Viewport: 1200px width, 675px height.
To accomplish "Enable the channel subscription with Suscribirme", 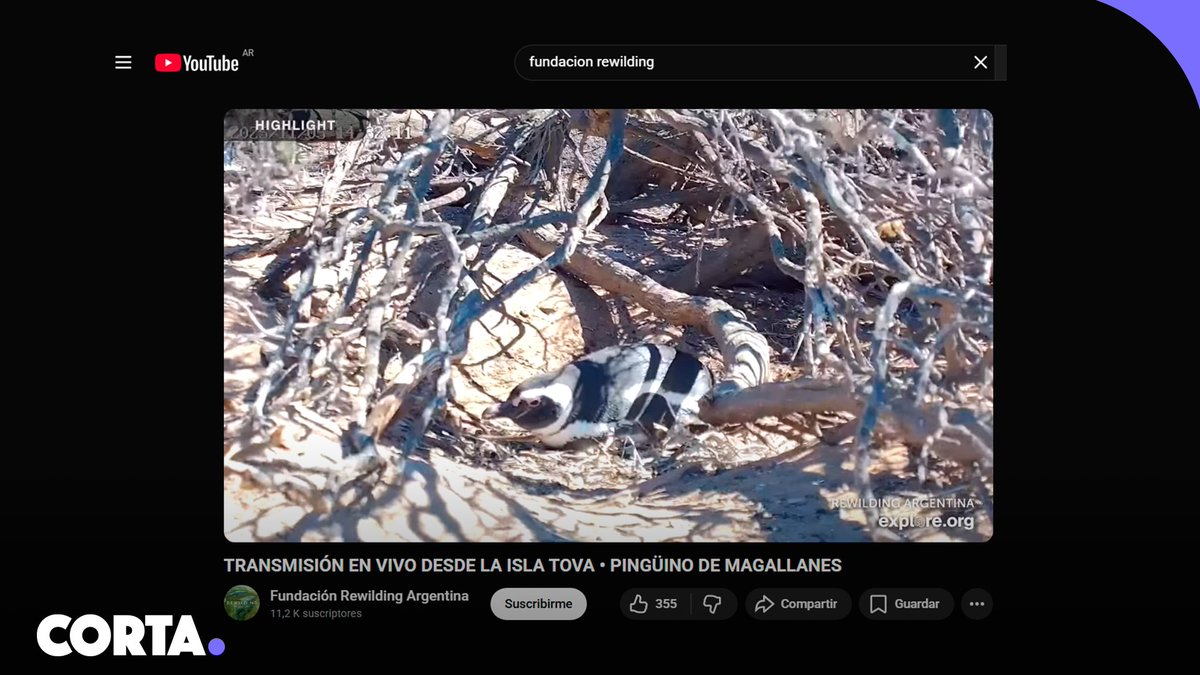I will (538, 603).
